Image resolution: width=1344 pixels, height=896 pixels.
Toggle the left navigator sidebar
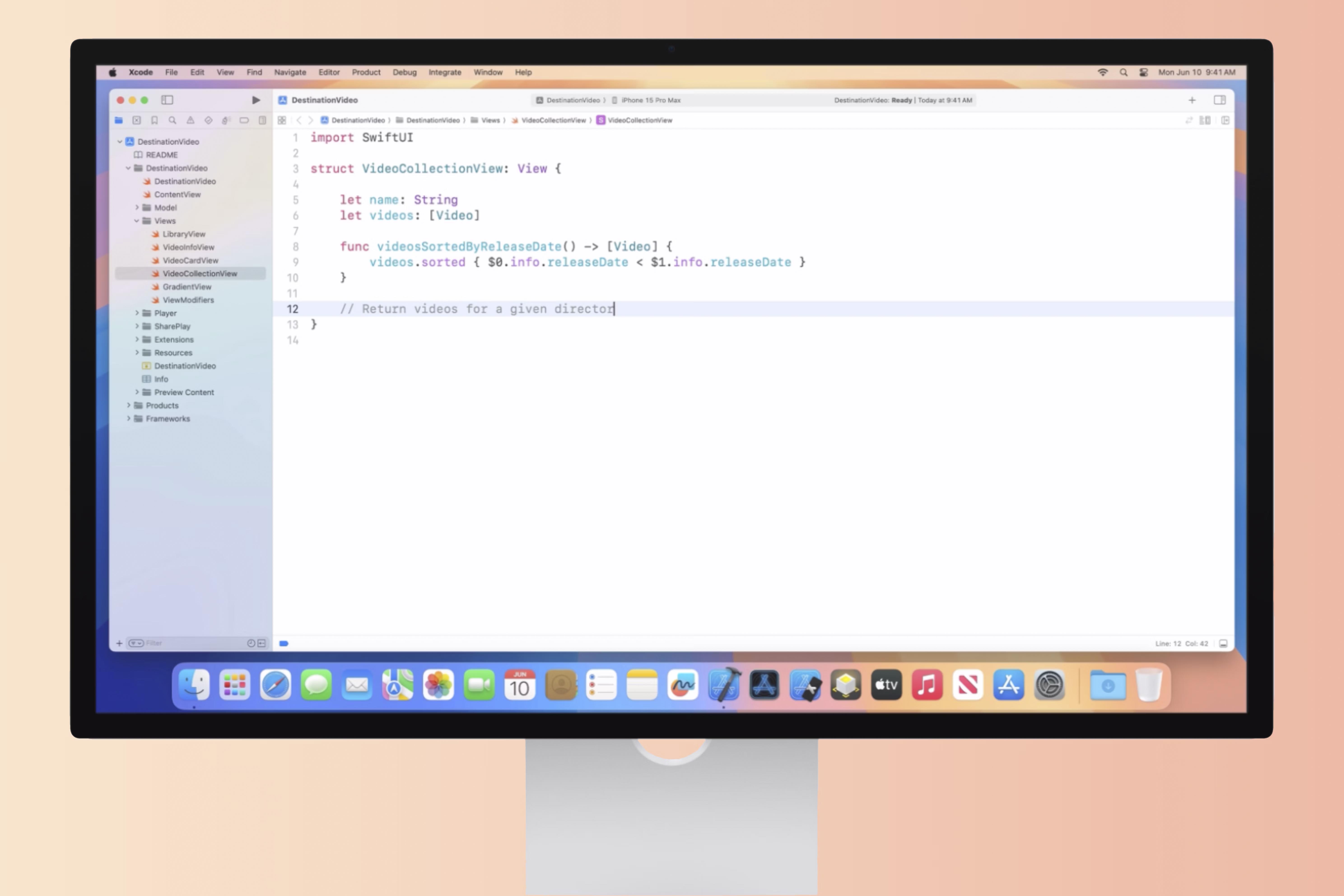pos(167,100)
